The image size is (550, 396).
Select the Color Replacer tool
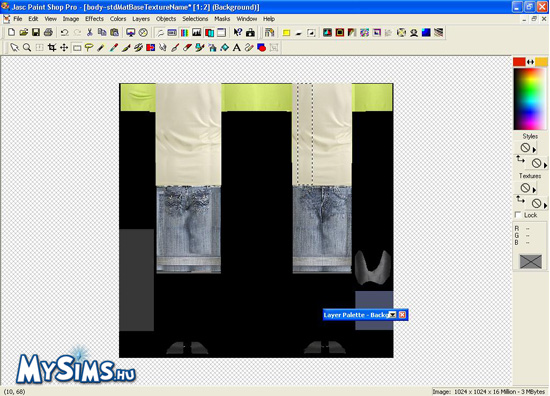coord(150,47)
